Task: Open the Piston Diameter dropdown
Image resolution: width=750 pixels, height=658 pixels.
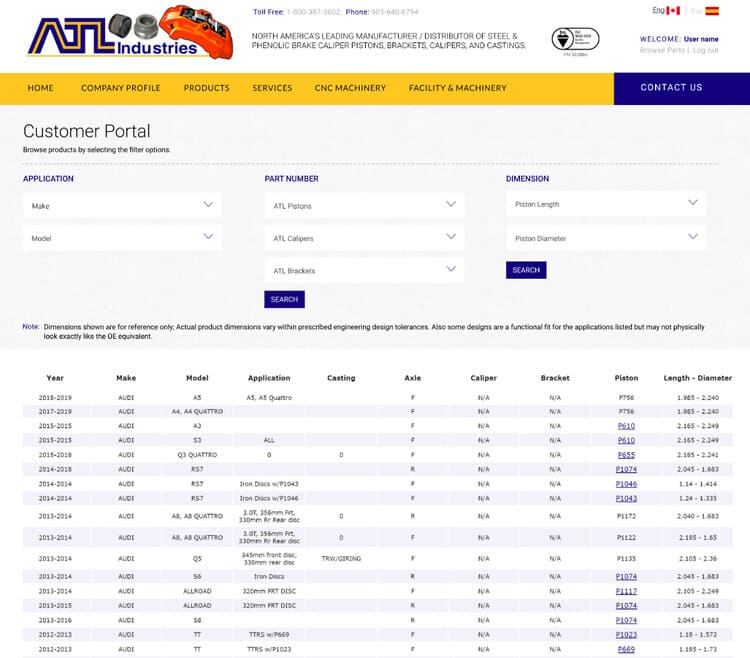Action: pyautogui.click(x=606, y=238)
